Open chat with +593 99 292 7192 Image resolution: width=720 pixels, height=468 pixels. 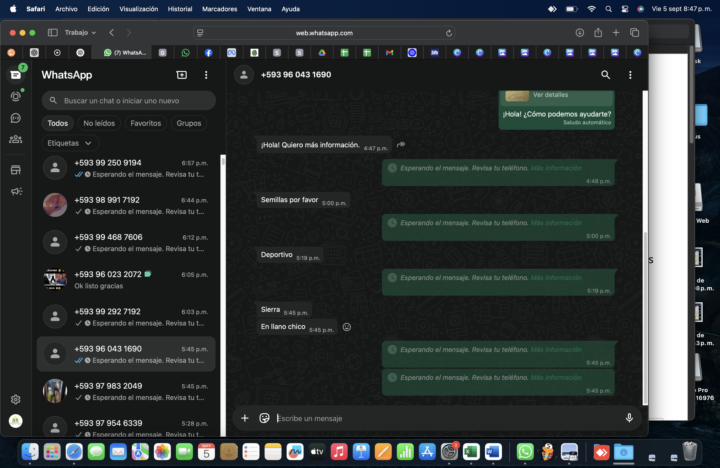pos(126,317)
